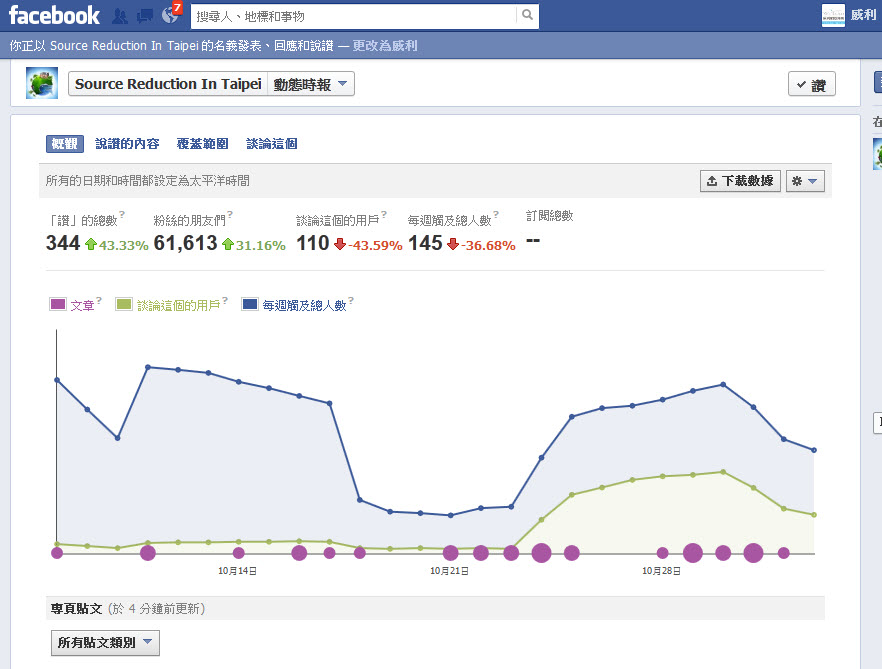This screenshot has width=882, height=669.
Task: Open the messages icon in top bar
Action: [x=145, y=16]
